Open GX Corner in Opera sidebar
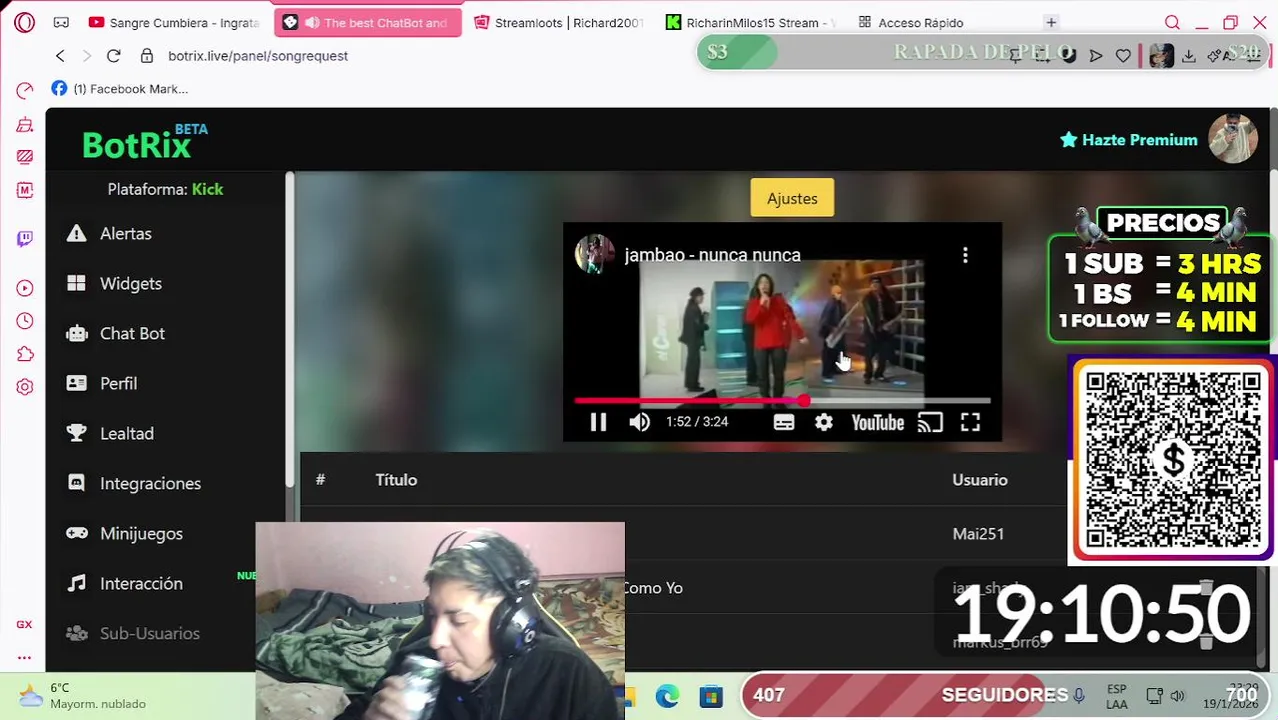1278x720 pixels. click(x=24, y=624)
